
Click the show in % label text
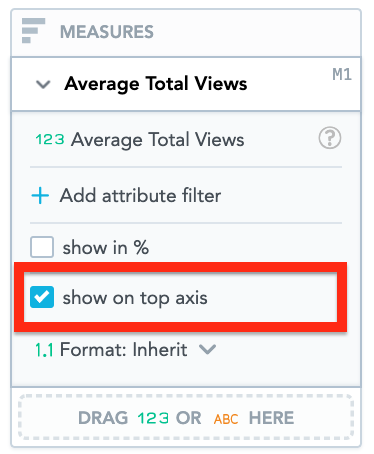106,248
